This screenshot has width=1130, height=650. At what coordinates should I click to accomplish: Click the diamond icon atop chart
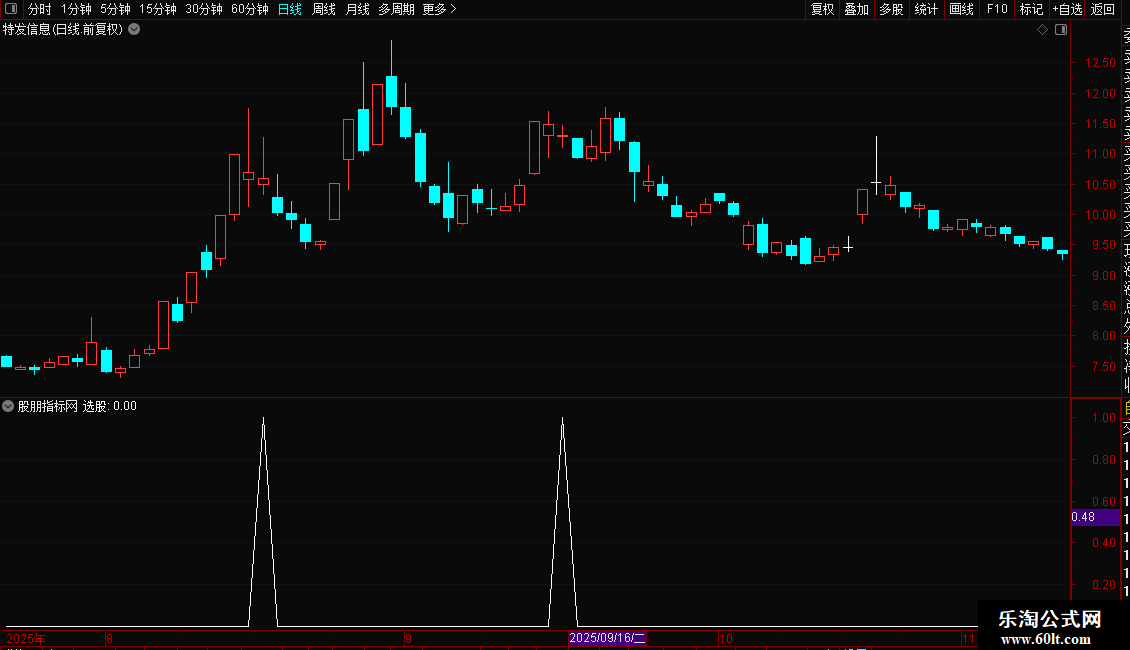(x=1042, y=30)
